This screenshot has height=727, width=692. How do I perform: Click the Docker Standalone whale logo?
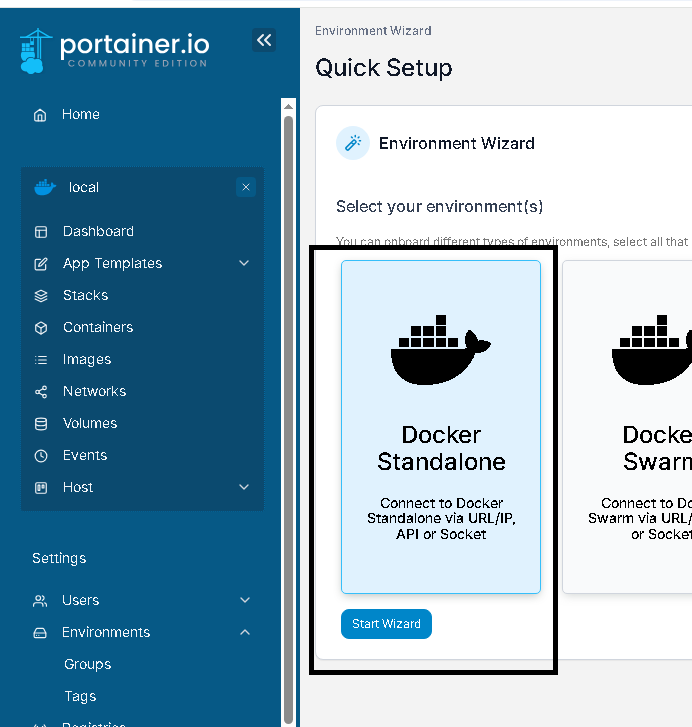point(441,350)
